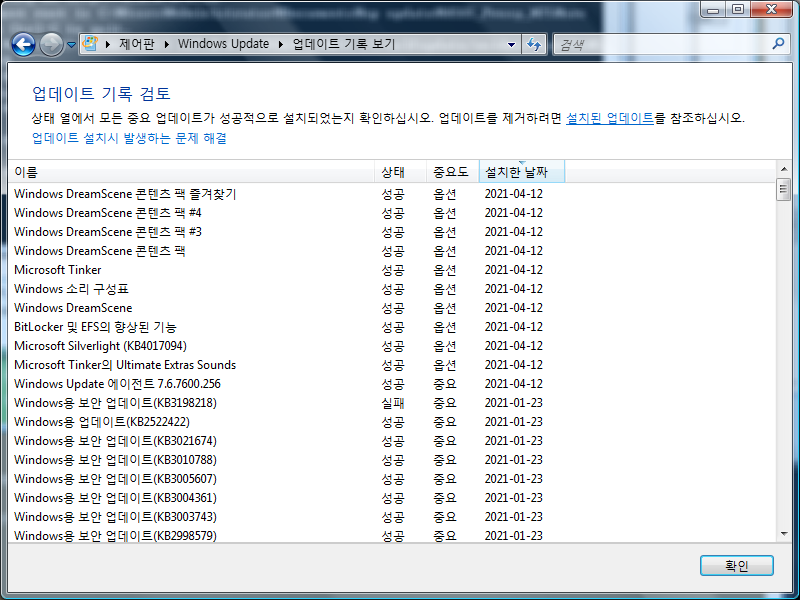Select Microsoft Silverlight (KB4017094) row
Image resolution: width=800 pixels, height=600 pixels.
point(392,346)
